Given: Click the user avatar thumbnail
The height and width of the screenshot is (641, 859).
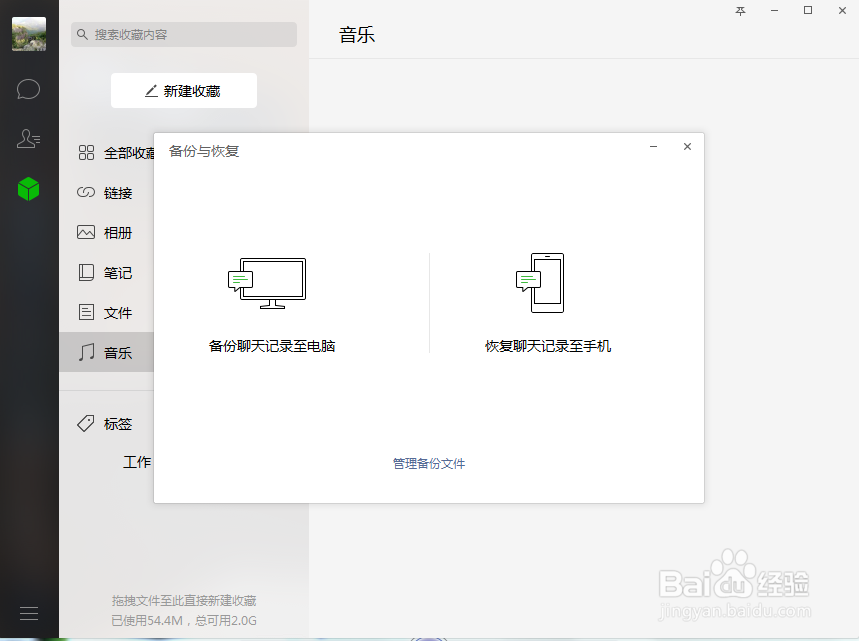Looking at the screenshot, I should pyautogui.click(x=28, y=33).
